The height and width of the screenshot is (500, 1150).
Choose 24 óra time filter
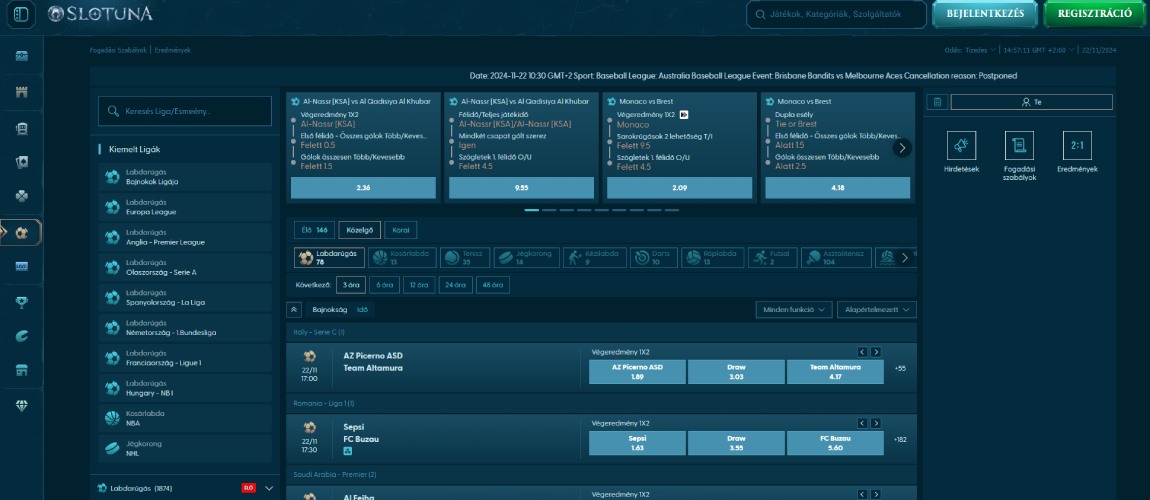click(x=455, y=285)
